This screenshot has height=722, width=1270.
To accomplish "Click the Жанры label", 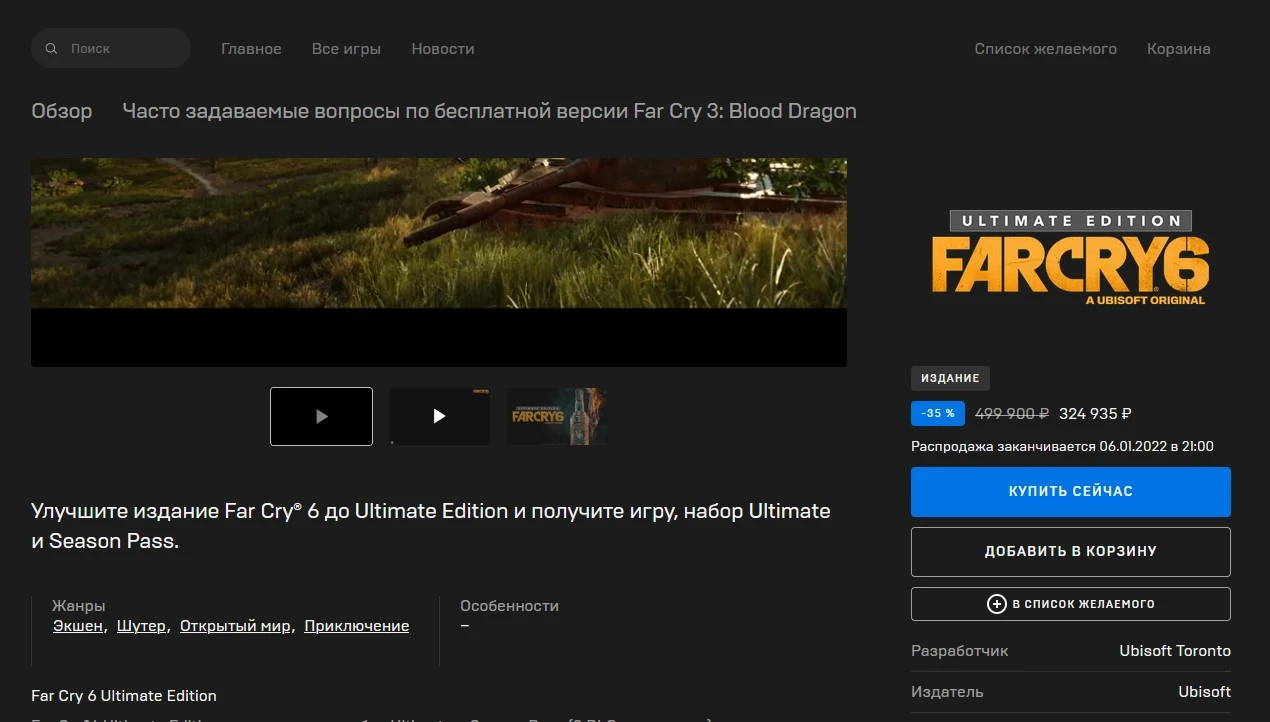I will coord(79,606).
